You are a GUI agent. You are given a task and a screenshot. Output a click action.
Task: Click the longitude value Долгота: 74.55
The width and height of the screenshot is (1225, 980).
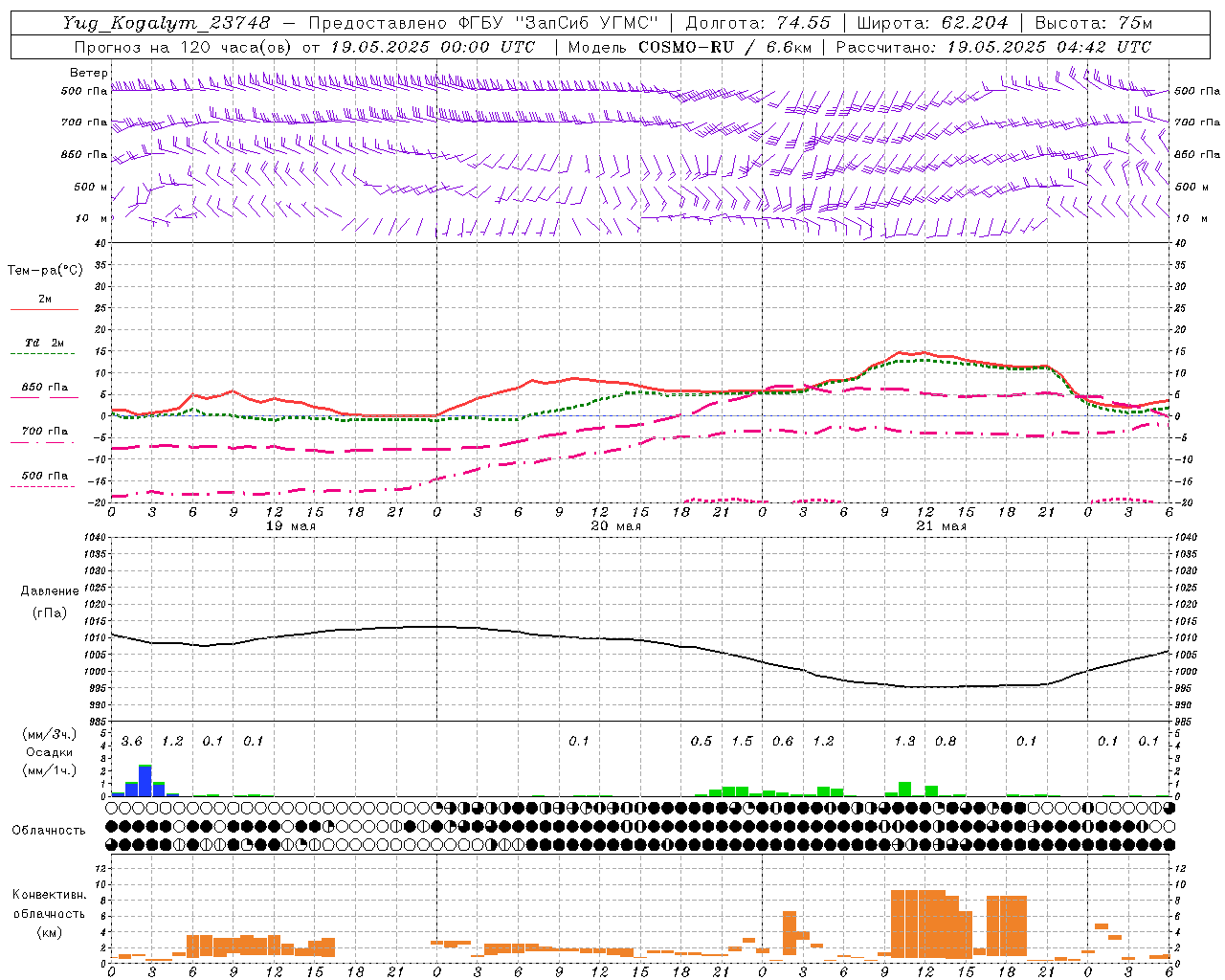point(759,23)
